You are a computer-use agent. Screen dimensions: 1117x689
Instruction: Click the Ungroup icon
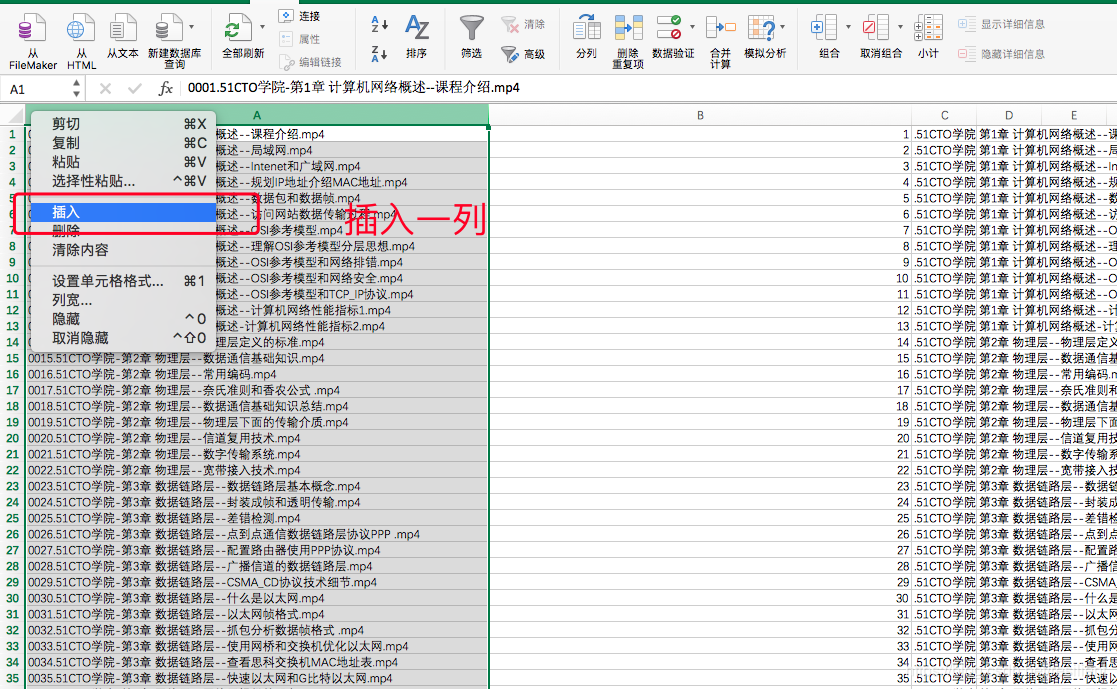click(876, 29)
